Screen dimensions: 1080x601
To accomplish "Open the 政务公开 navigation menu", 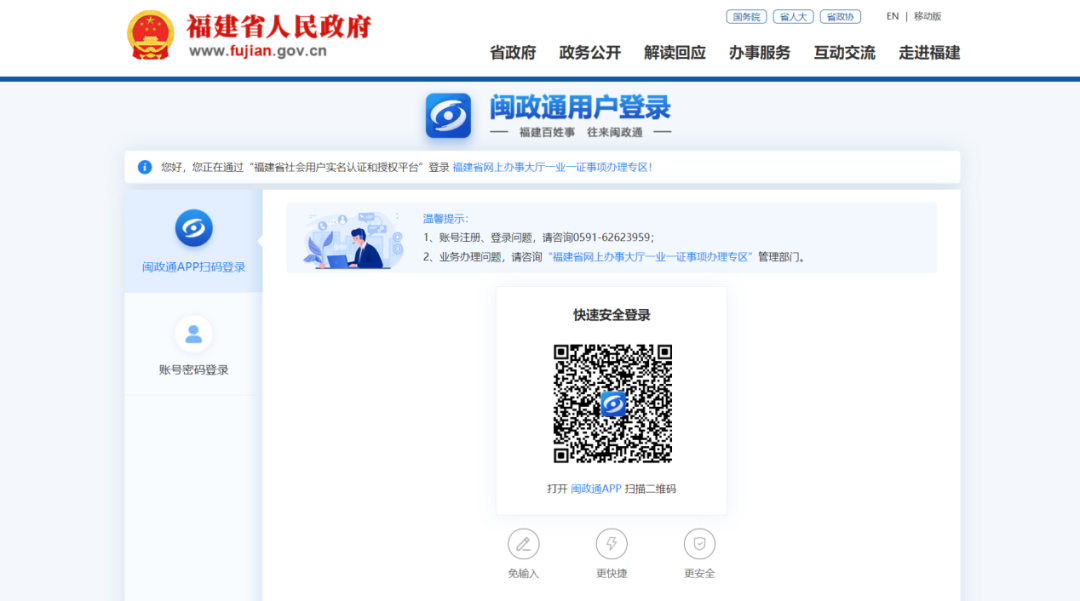I will pos(590,53).
